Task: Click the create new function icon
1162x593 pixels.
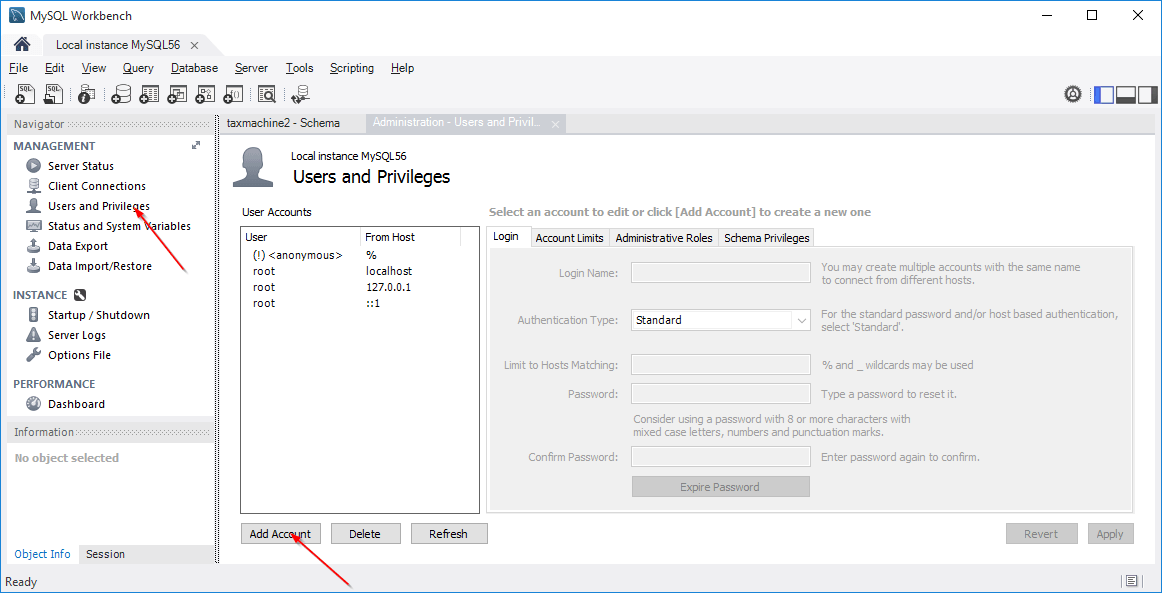Action: tap(233, 94)
